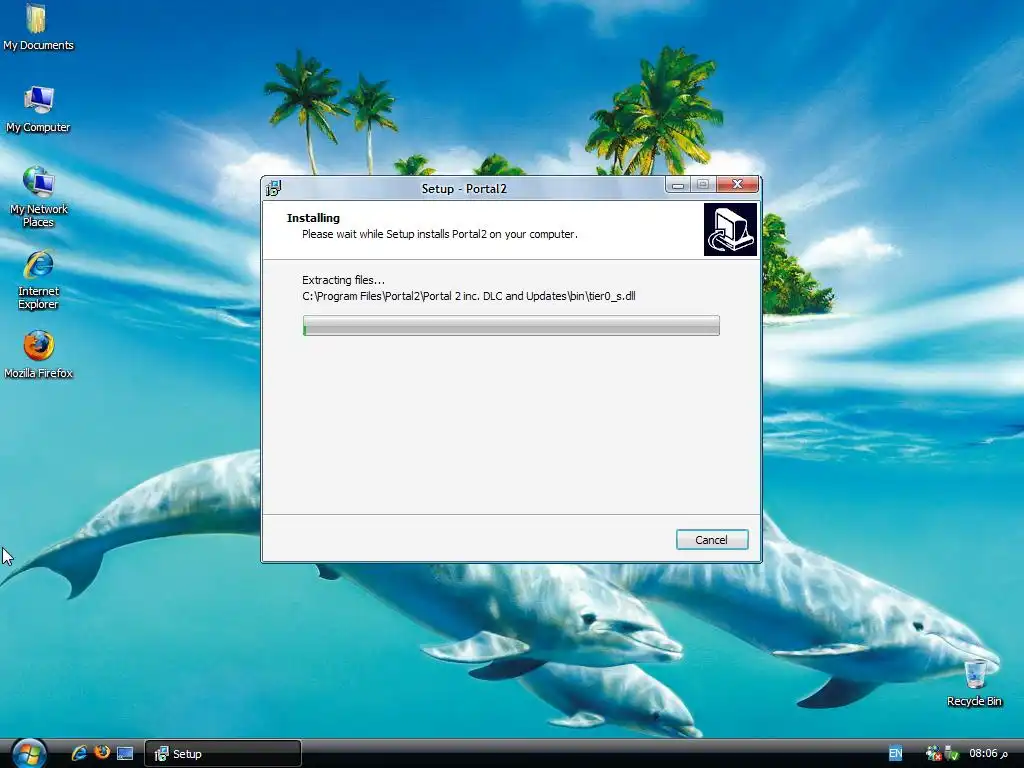Click the file path ending tier0_s.dll
Image resolution: width=1024 pixels, height=768 pixels.
tap(468, 296)
